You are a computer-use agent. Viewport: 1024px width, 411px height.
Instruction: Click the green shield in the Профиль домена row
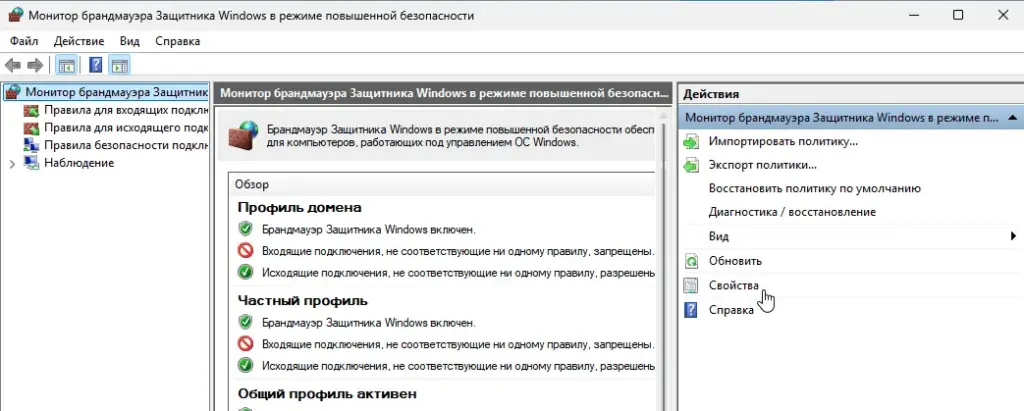pos(245,229)
